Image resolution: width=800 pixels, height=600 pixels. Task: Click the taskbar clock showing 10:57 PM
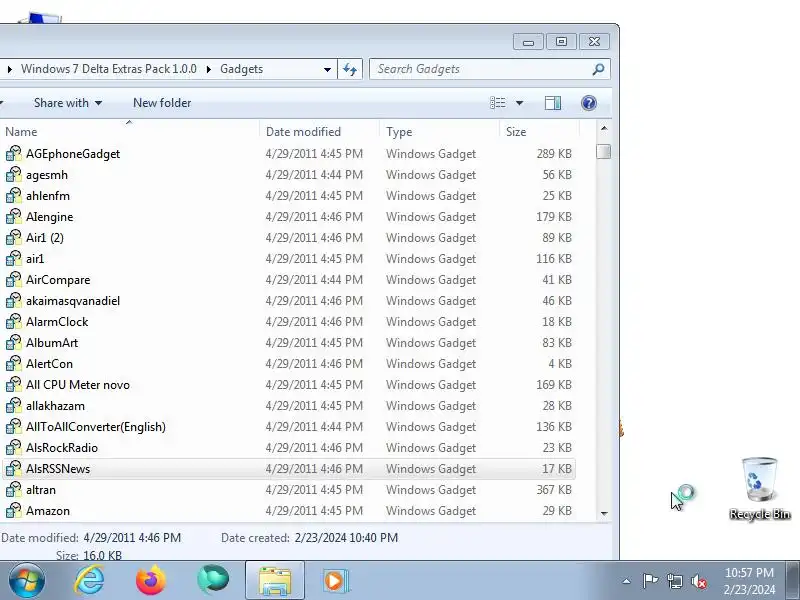click(749, 581)
